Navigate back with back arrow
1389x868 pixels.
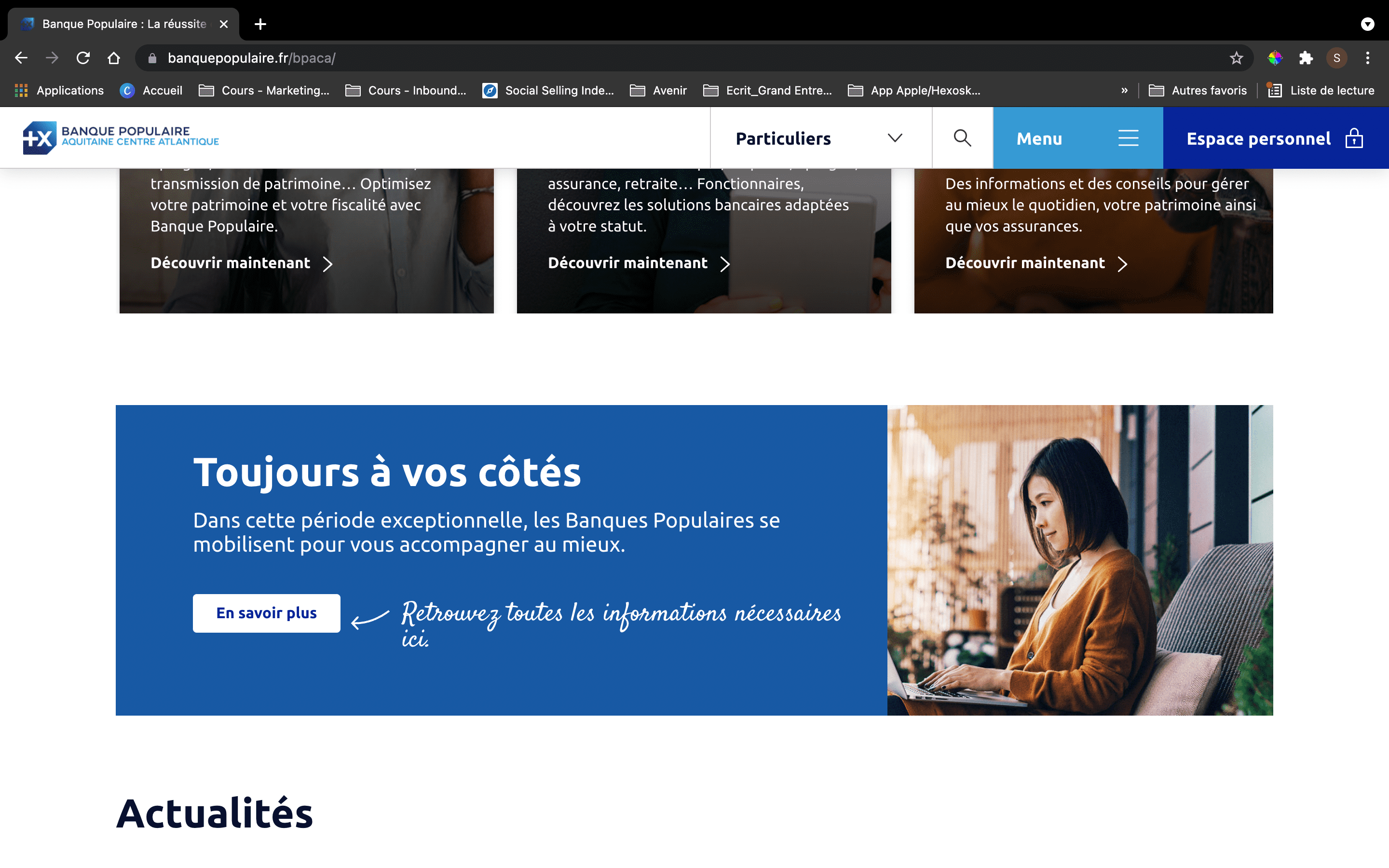pos(21,58)
